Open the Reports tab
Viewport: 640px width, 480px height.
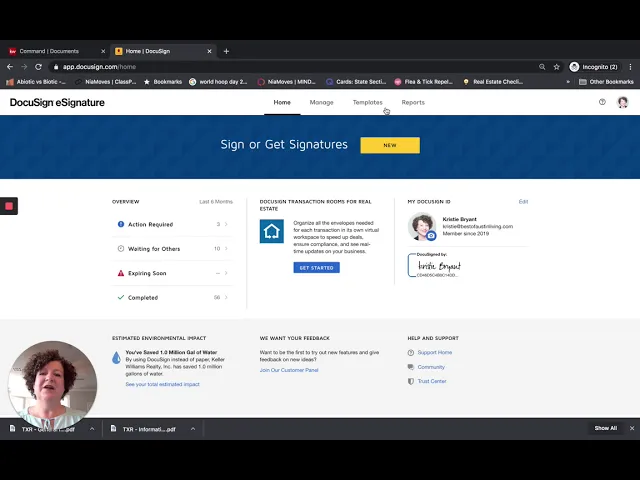click(413, 102)
